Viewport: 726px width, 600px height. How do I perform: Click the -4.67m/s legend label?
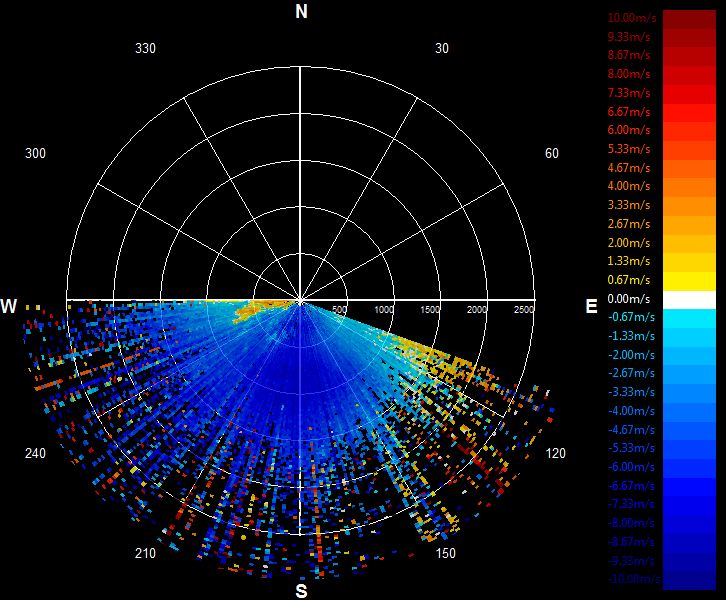631,430
